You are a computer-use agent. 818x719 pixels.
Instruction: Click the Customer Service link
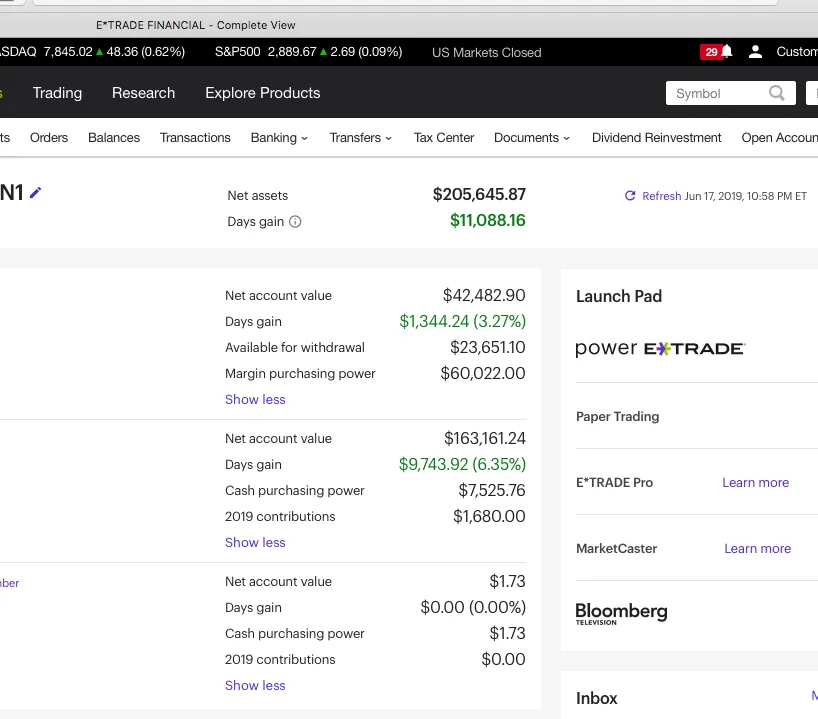point(797,52)
